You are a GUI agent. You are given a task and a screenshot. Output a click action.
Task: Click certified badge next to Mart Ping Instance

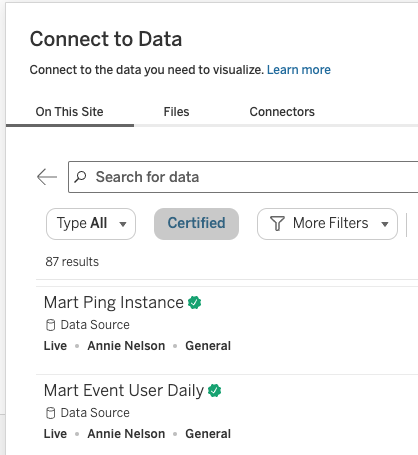[x=194, y=303]
